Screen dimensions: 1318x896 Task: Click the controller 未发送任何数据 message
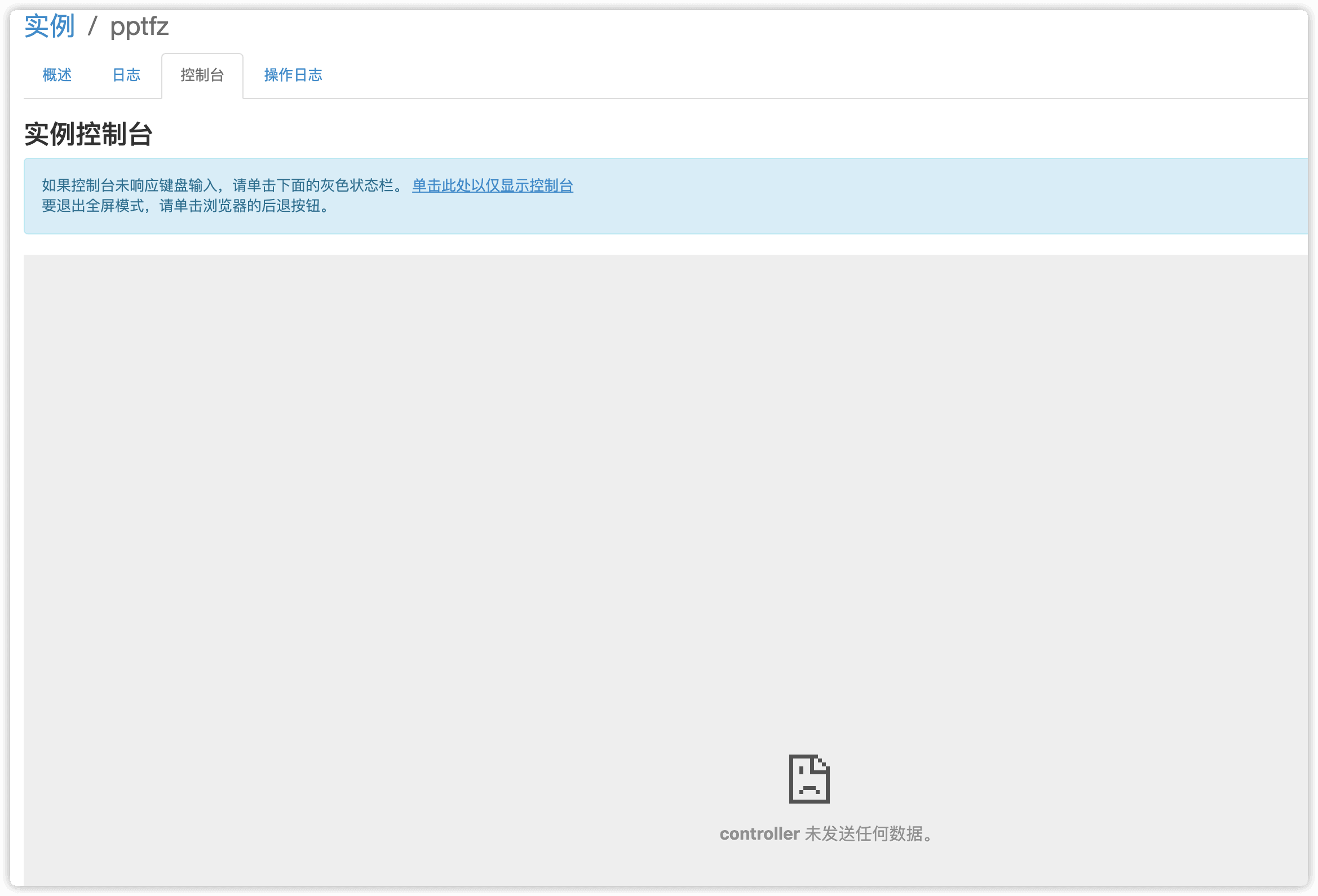tap(827, 833)
